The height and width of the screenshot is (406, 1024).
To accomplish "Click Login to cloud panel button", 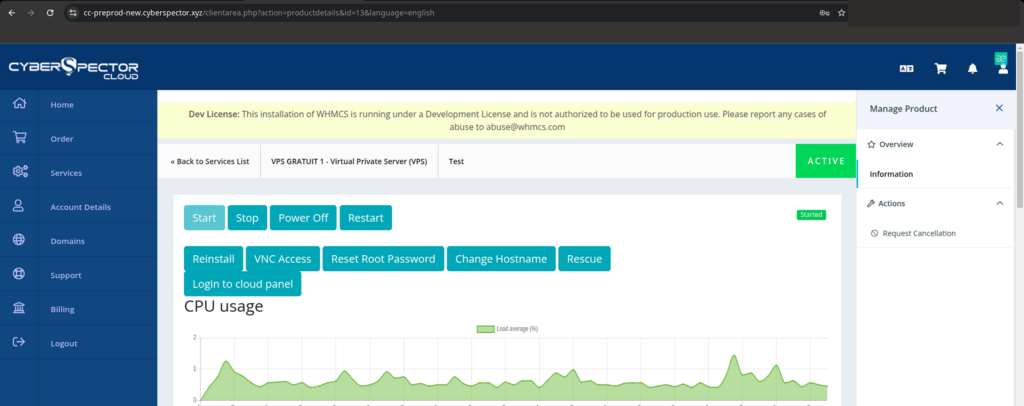I will pyautogui.click(x=242, y=284).
